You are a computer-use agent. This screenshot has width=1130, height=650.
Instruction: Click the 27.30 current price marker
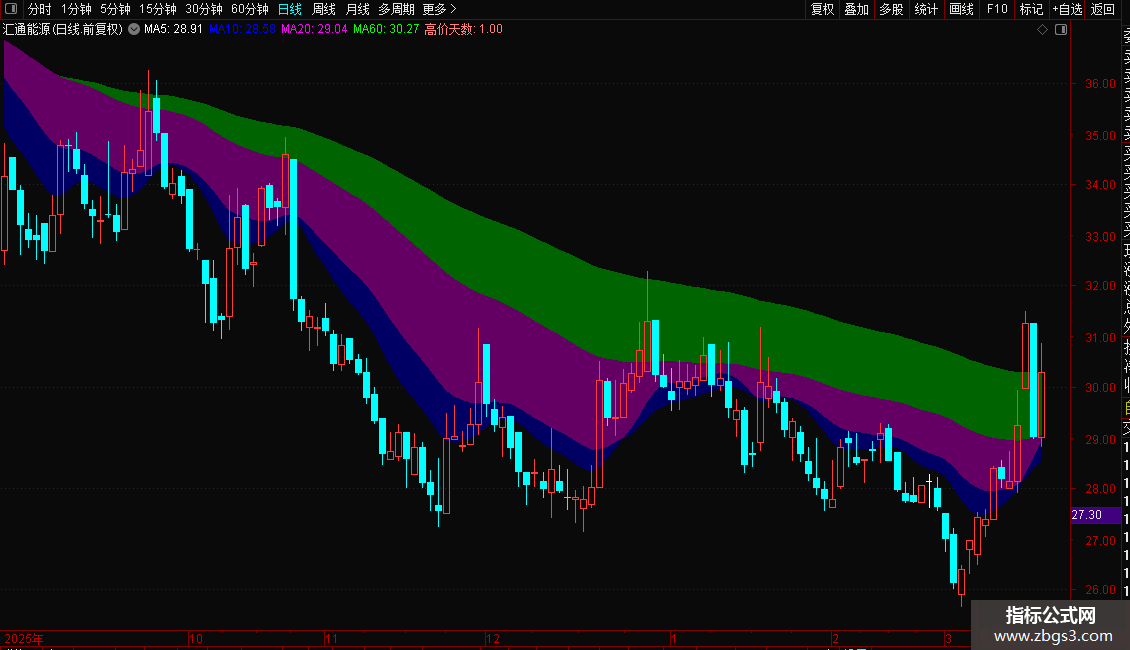(x=1095, y=515)
